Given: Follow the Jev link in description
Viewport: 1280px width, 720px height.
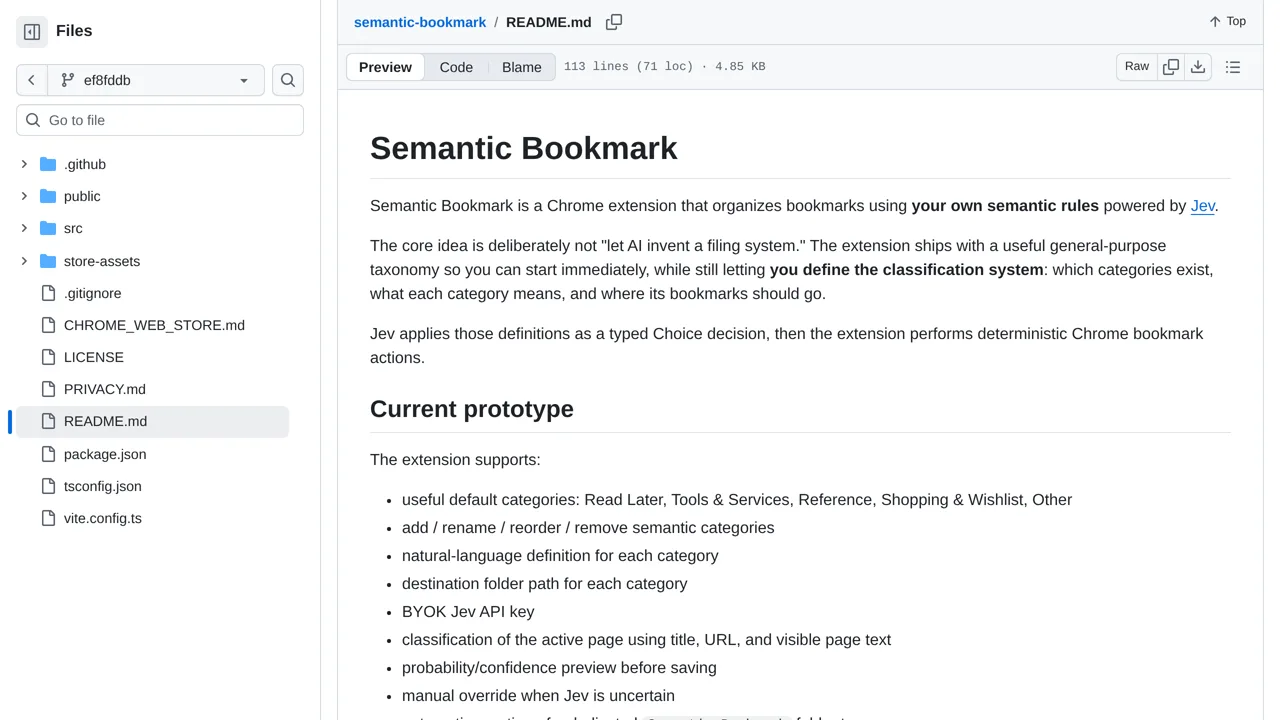Looking at the screenshot, I should point(1202,206).
